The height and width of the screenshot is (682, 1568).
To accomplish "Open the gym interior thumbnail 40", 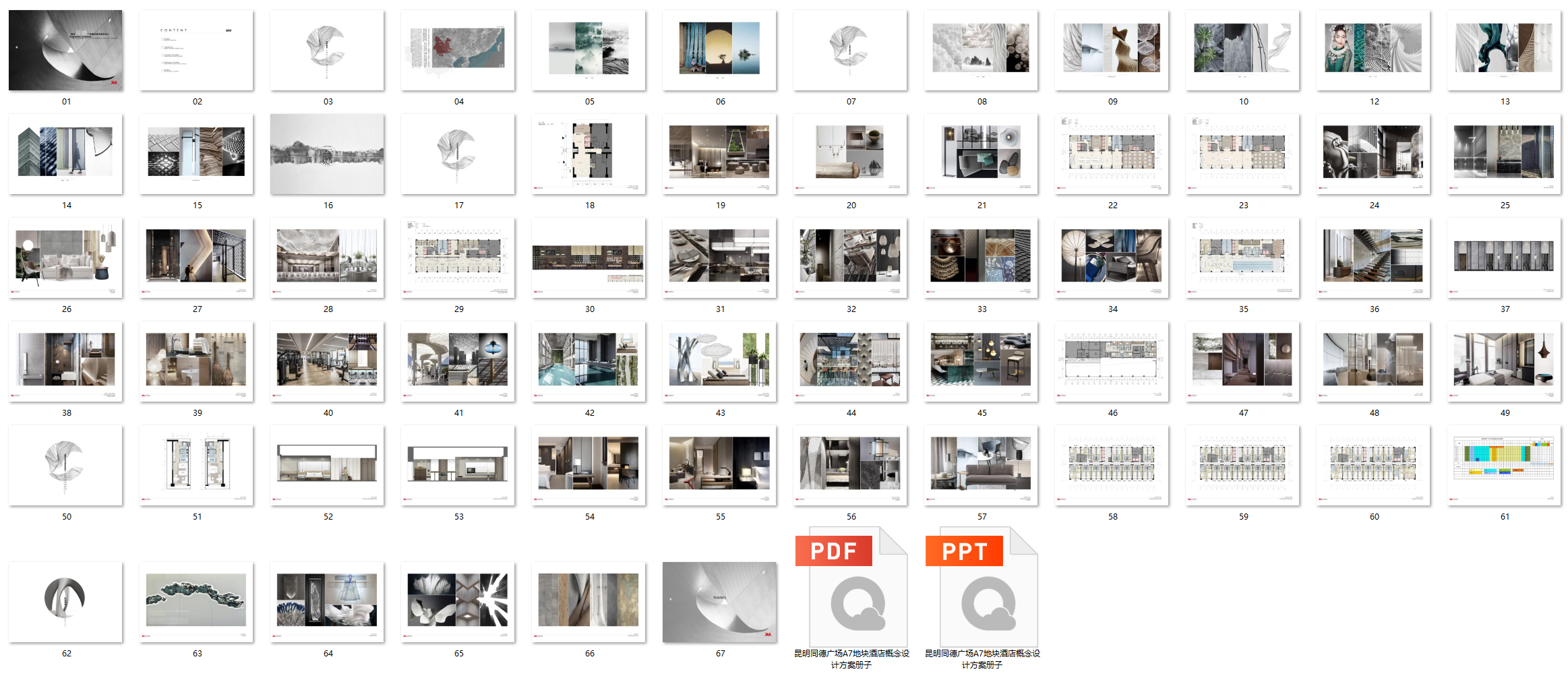I will [327, 362].
